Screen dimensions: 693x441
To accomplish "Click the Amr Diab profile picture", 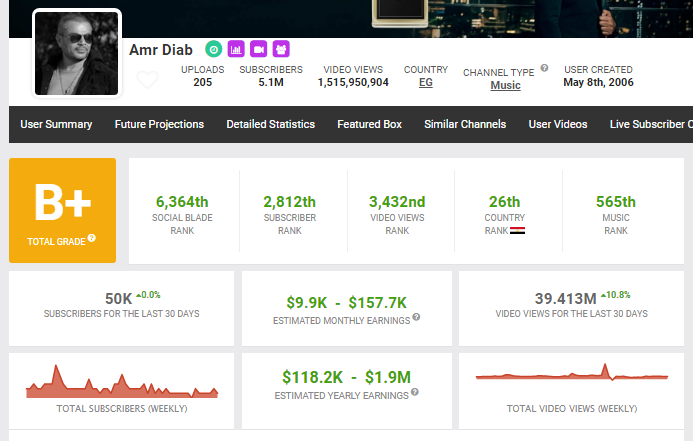I will tap(77, 54).
